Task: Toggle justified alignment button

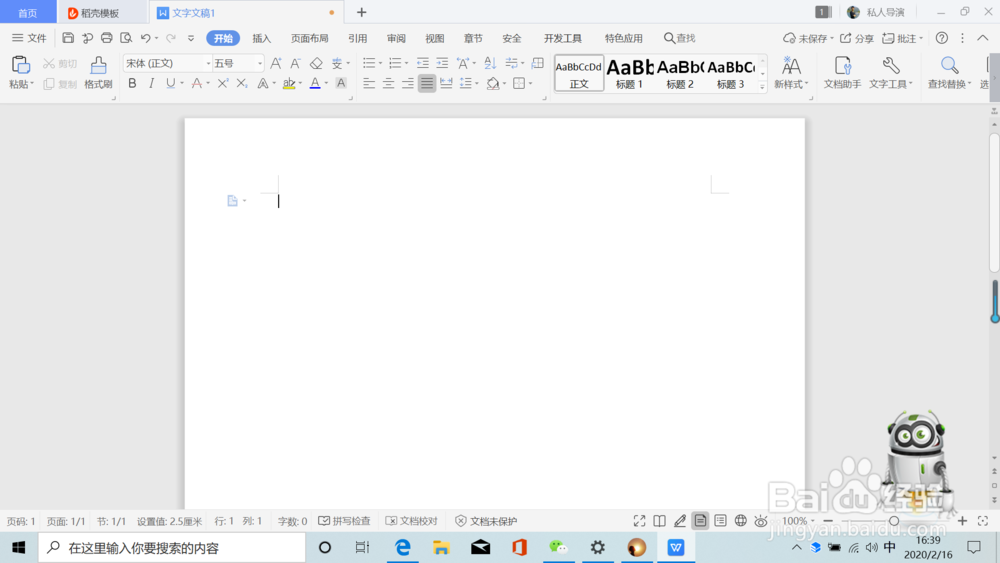Action: pos(427,83)
